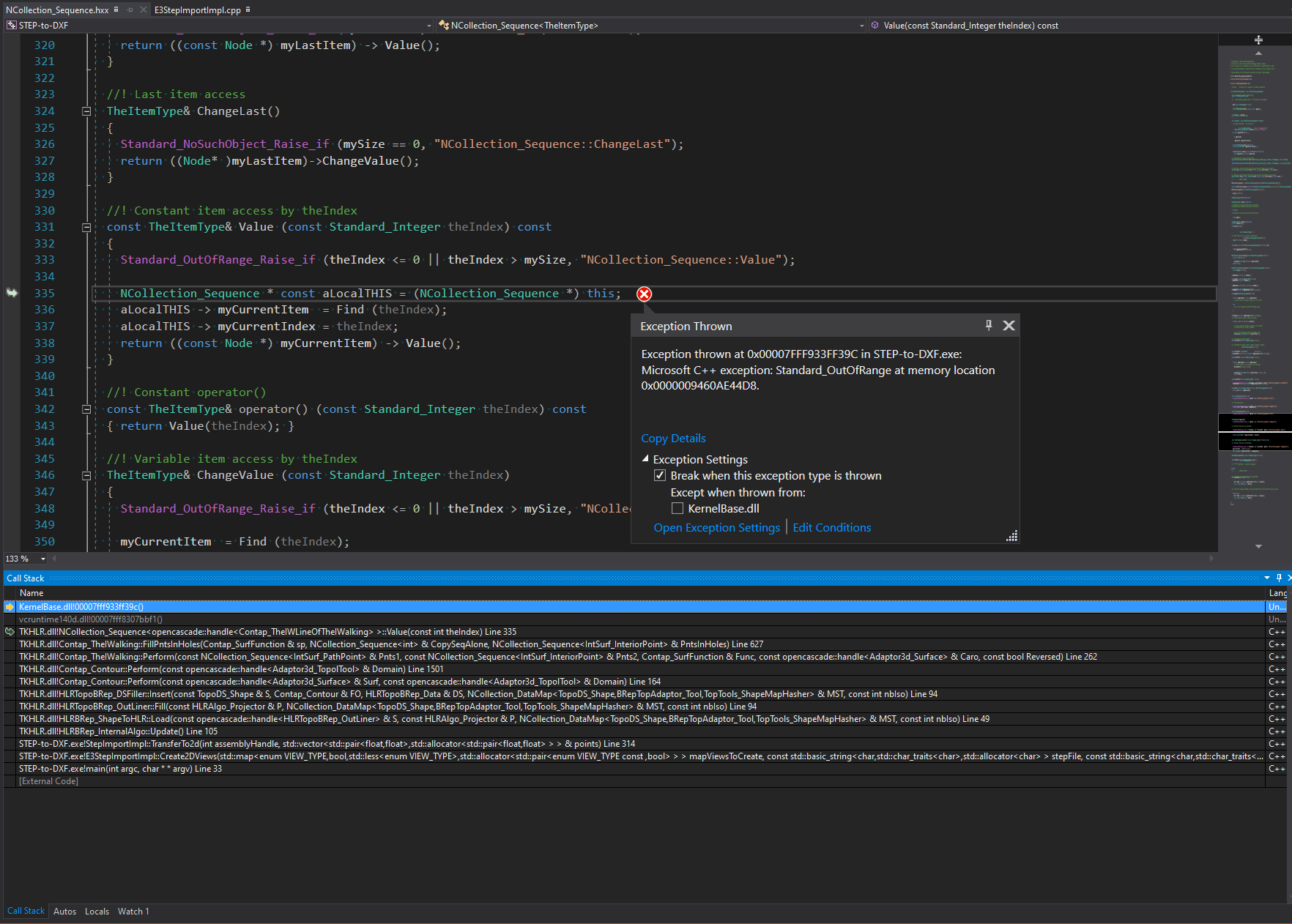The image size is (1292, 924).
Task: Click the editor split handle above scrollbar
Action: pyautogui.click(x=1258, y=40)
